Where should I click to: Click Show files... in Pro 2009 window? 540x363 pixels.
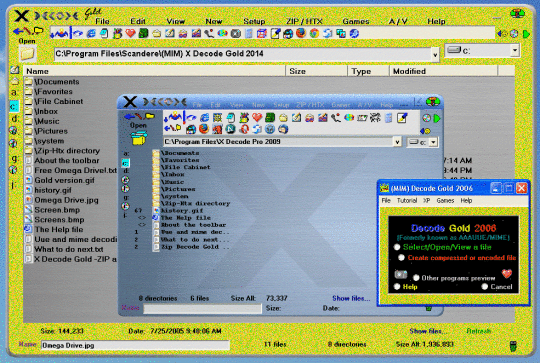click(351, 298)
